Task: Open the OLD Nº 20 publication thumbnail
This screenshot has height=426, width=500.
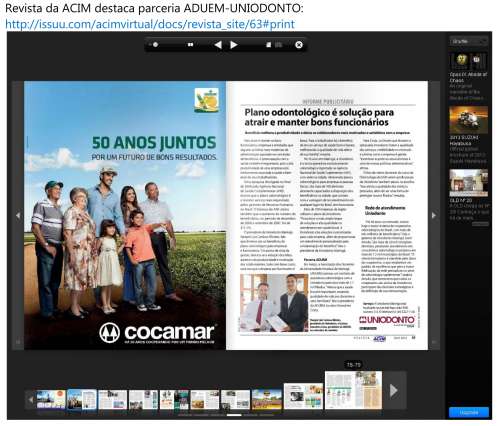Action: 468,183
